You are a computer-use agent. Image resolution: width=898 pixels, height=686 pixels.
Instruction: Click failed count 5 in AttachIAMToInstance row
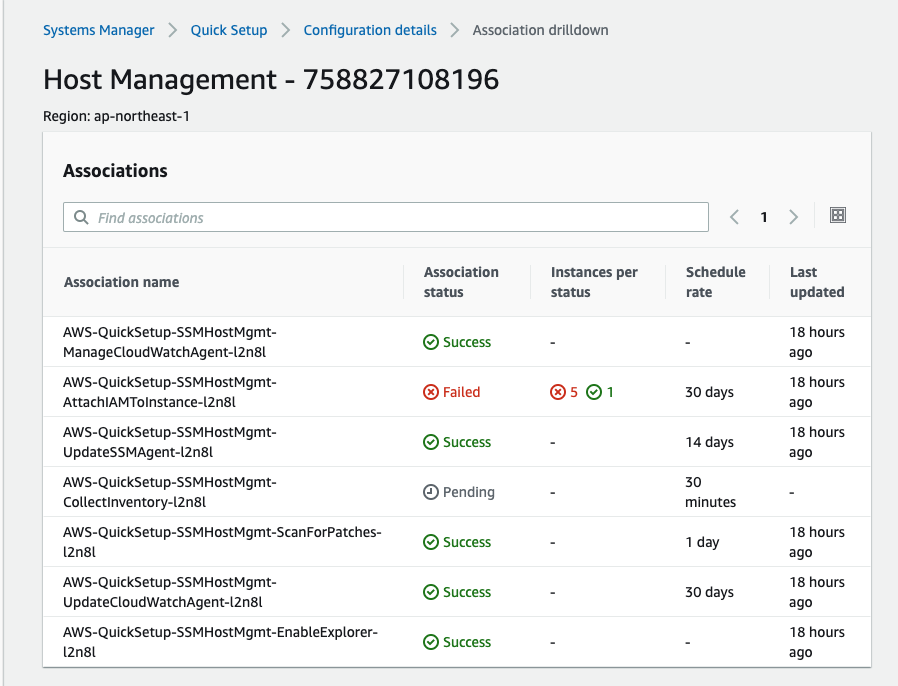tap(574, 392)
